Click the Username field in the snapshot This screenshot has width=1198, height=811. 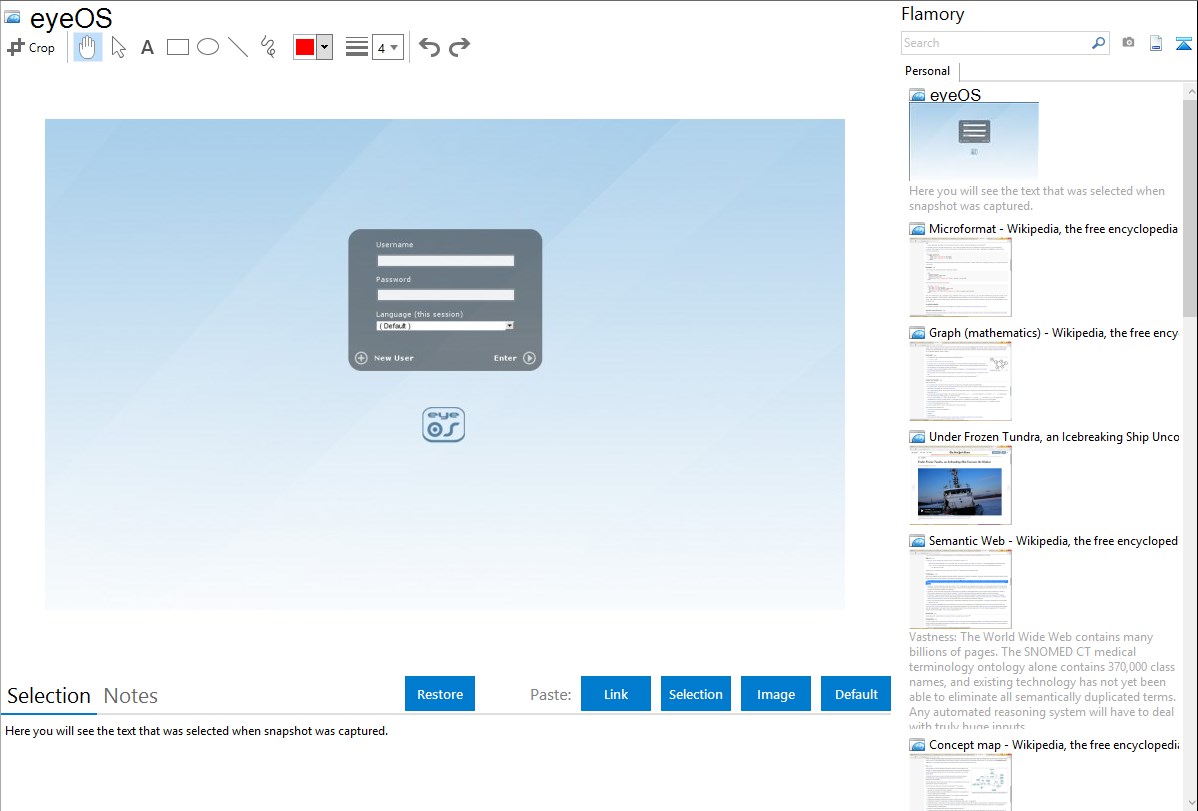point(445,261)
